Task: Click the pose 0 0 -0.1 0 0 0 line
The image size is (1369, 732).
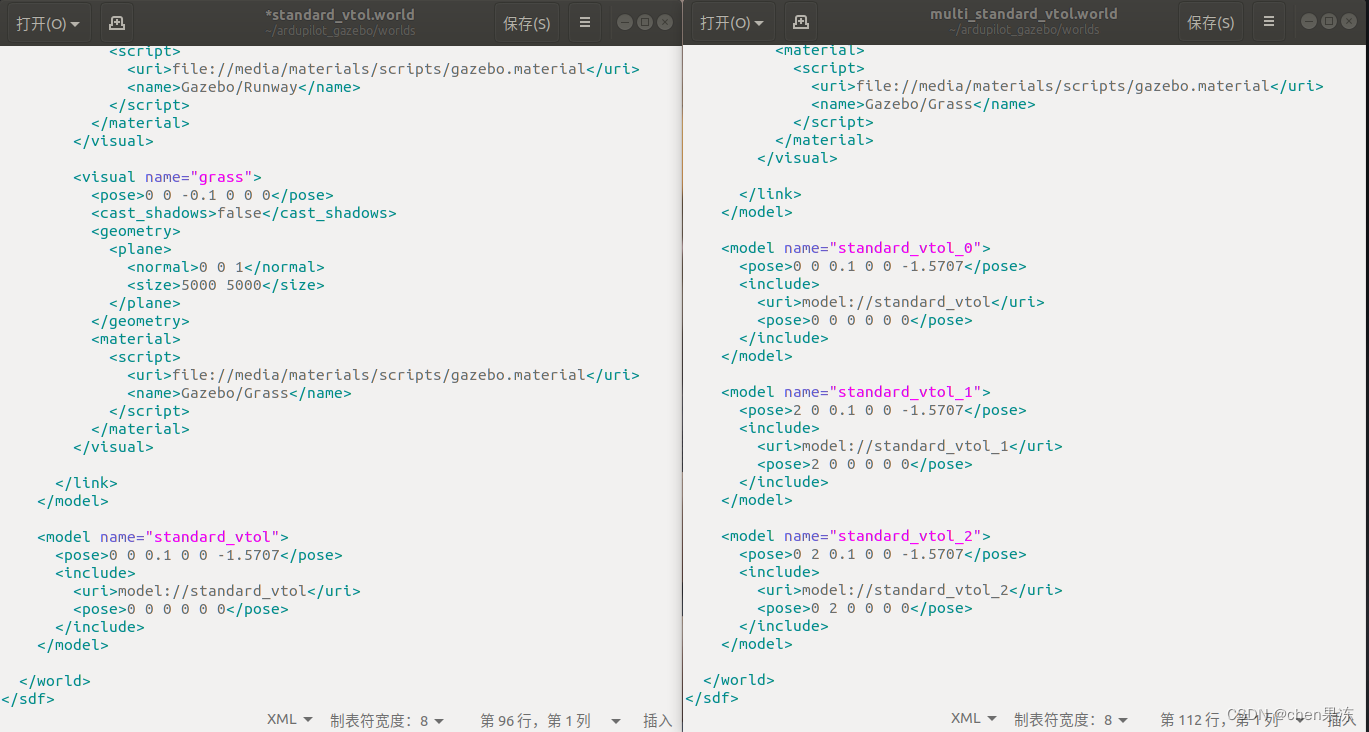Action: pyautogui.click(x=212, y=195)
